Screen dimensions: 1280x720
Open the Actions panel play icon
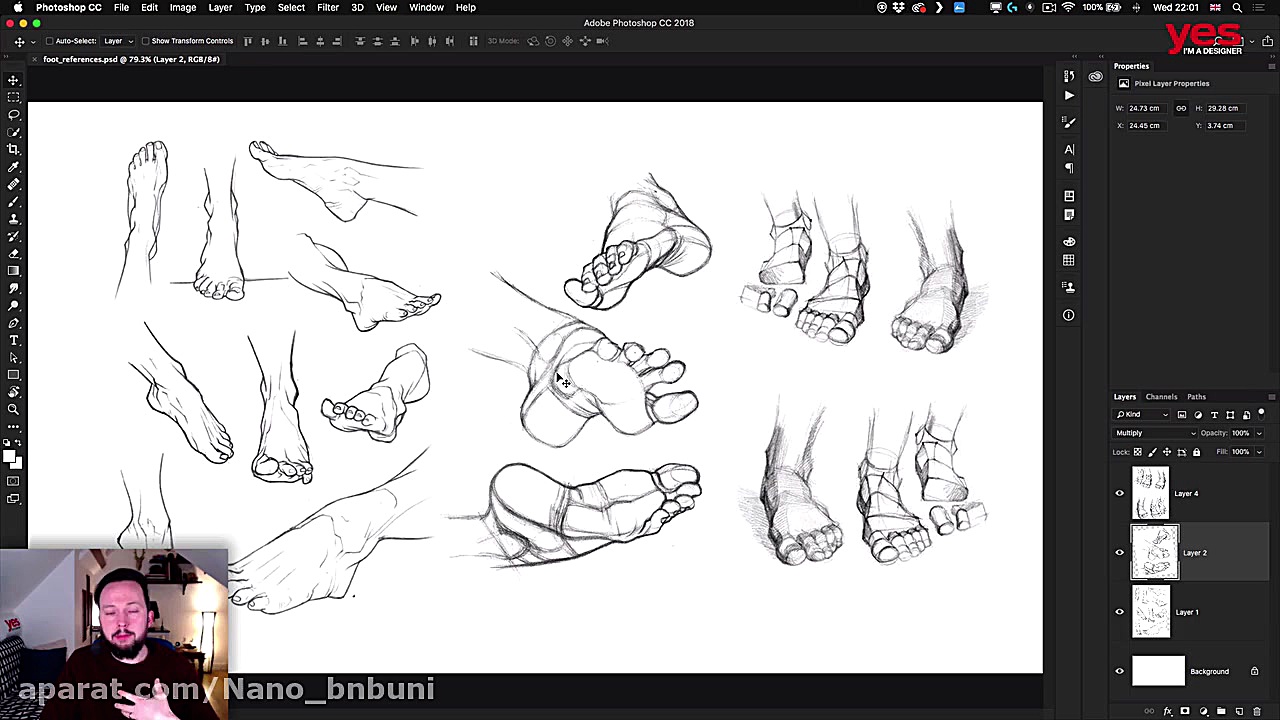[x=1069, y=96]
